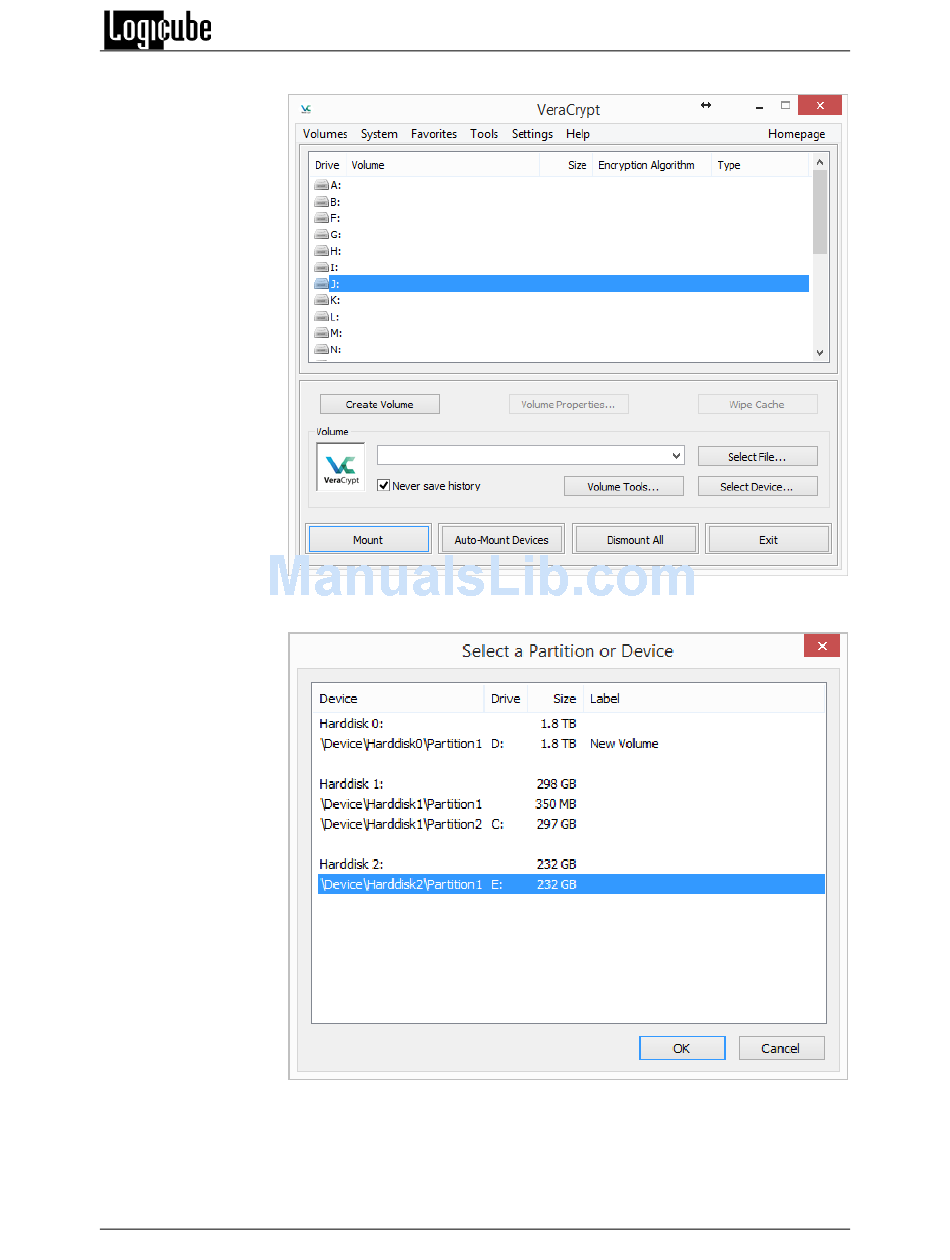The image size is (950, 1260).
Task: Click the Wipe Cache button
Action: (757, 404)
